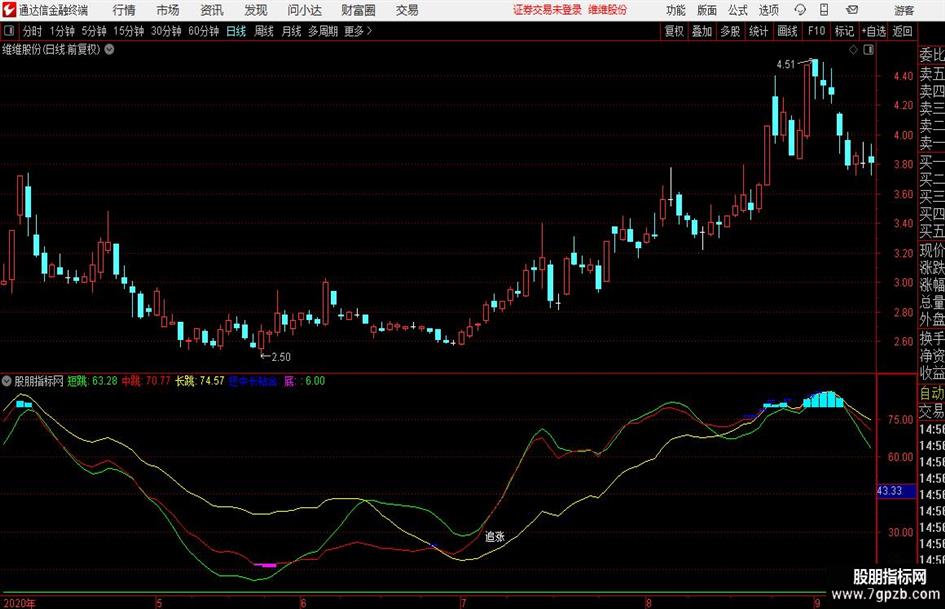Click the 多股 multi-stock button
The image size is (945, 609).
click(730, 31)
